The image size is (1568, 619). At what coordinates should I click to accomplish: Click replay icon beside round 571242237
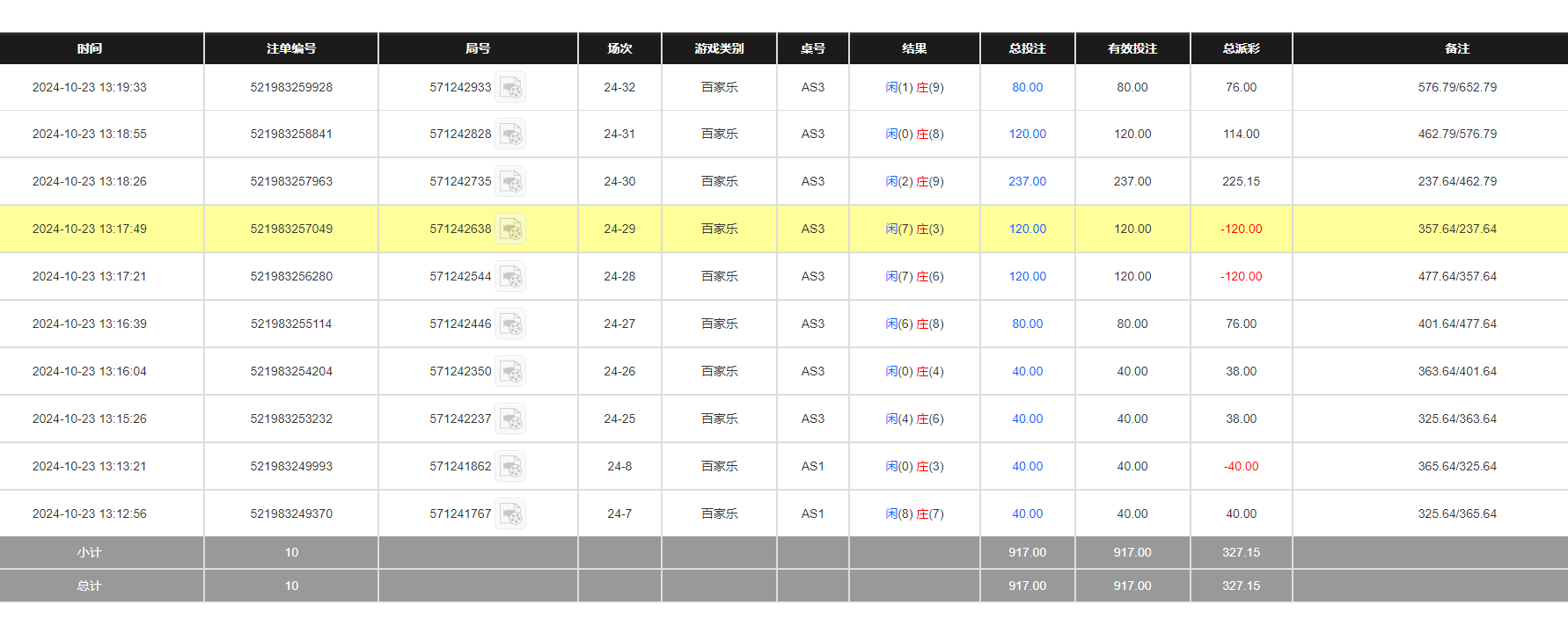click(510, 419)
